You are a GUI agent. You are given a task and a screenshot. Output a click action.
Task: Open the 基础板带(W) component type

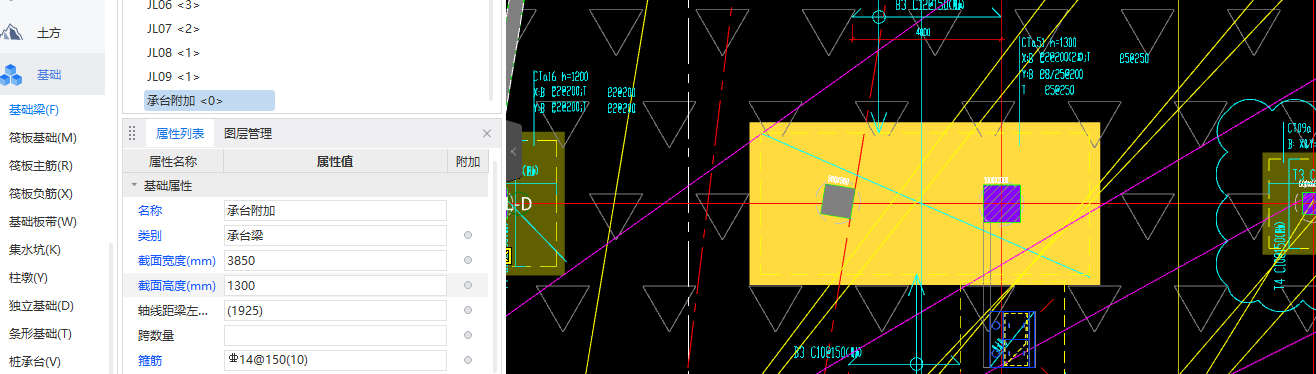[x=43, y=221]
